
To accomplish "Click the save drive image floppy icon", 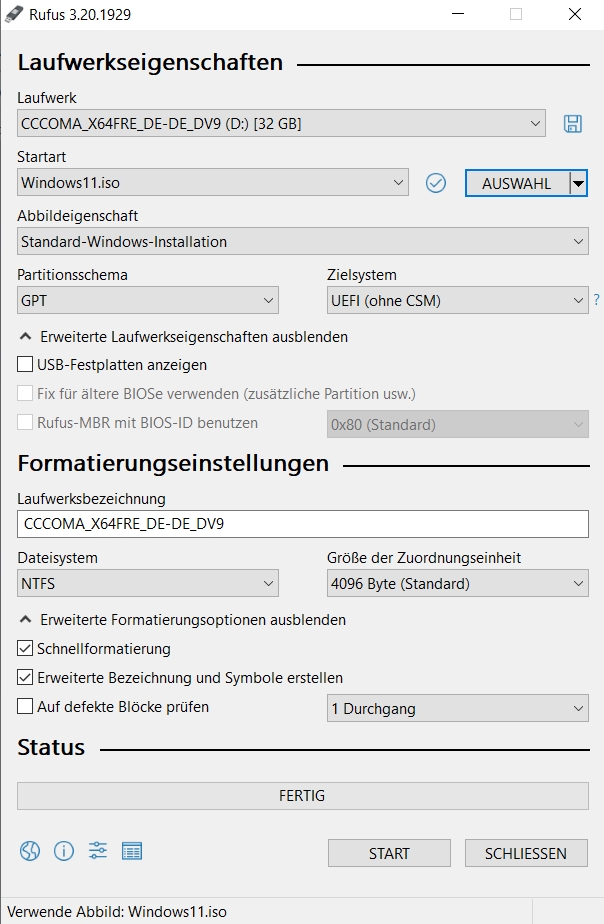I will [x=573, y=124].
